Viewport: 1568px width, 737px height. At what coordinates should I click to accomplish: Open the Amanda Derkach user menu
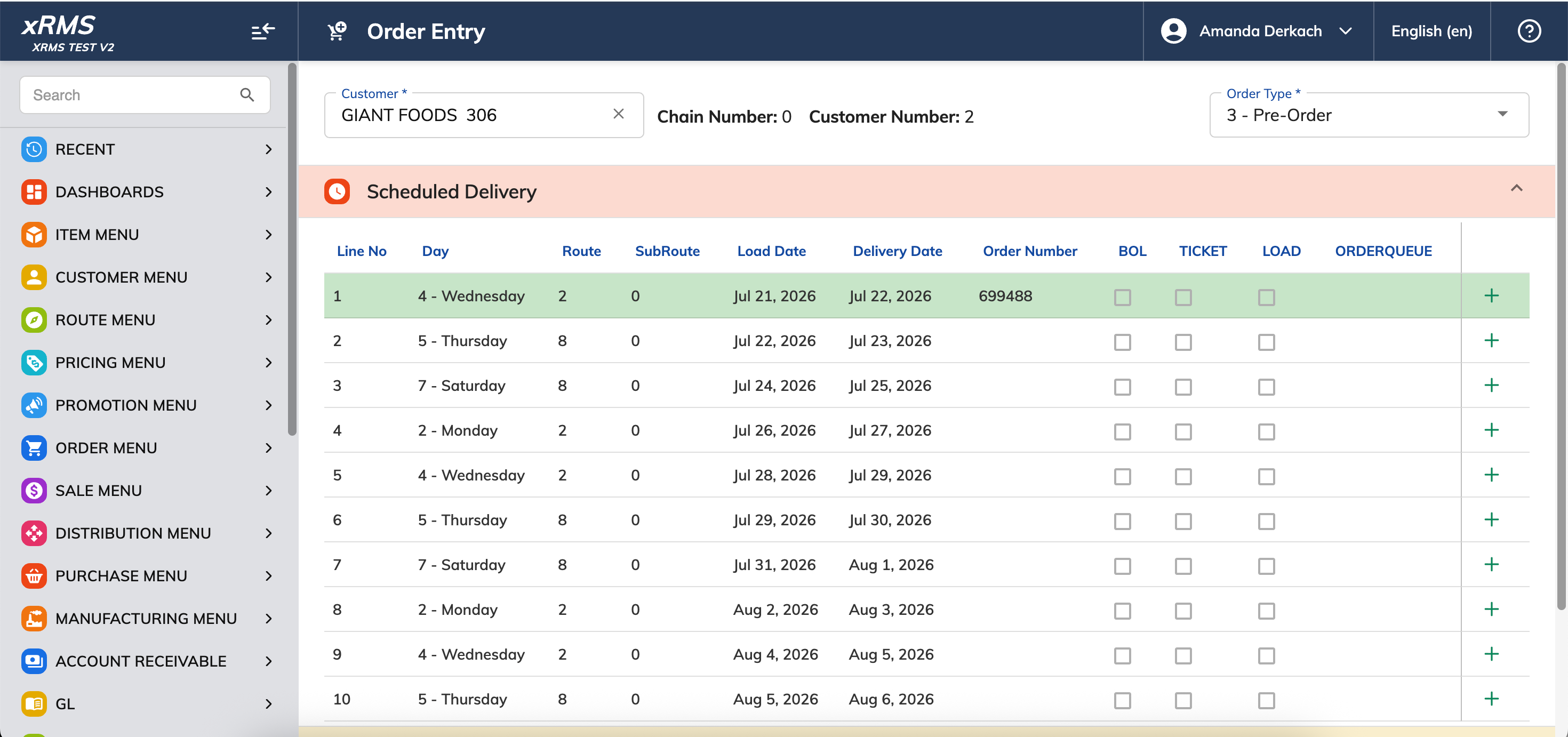pos(1258,31)
